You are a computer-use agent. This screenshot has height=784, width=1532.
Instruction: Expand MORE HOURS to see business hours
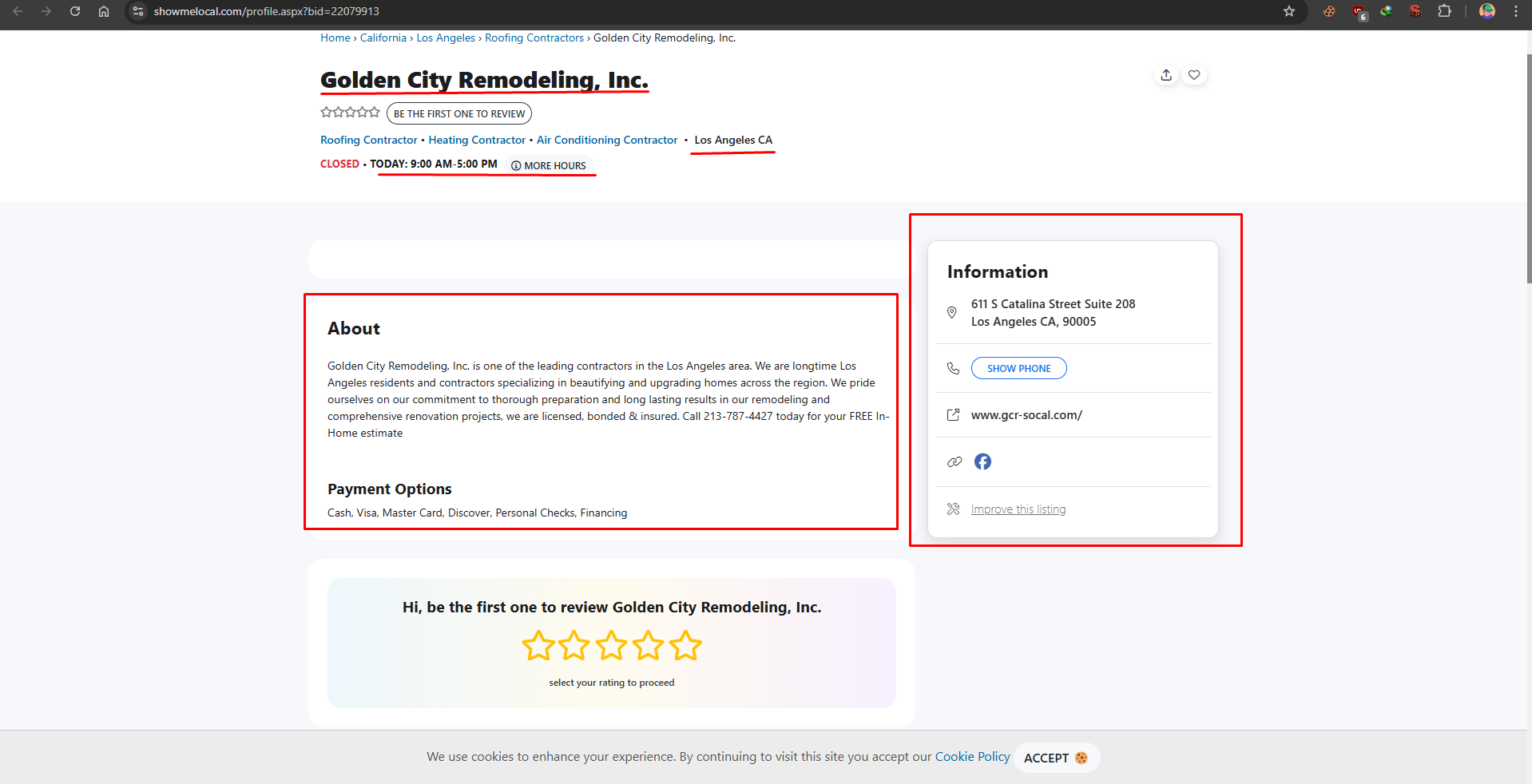pos(550,165)
